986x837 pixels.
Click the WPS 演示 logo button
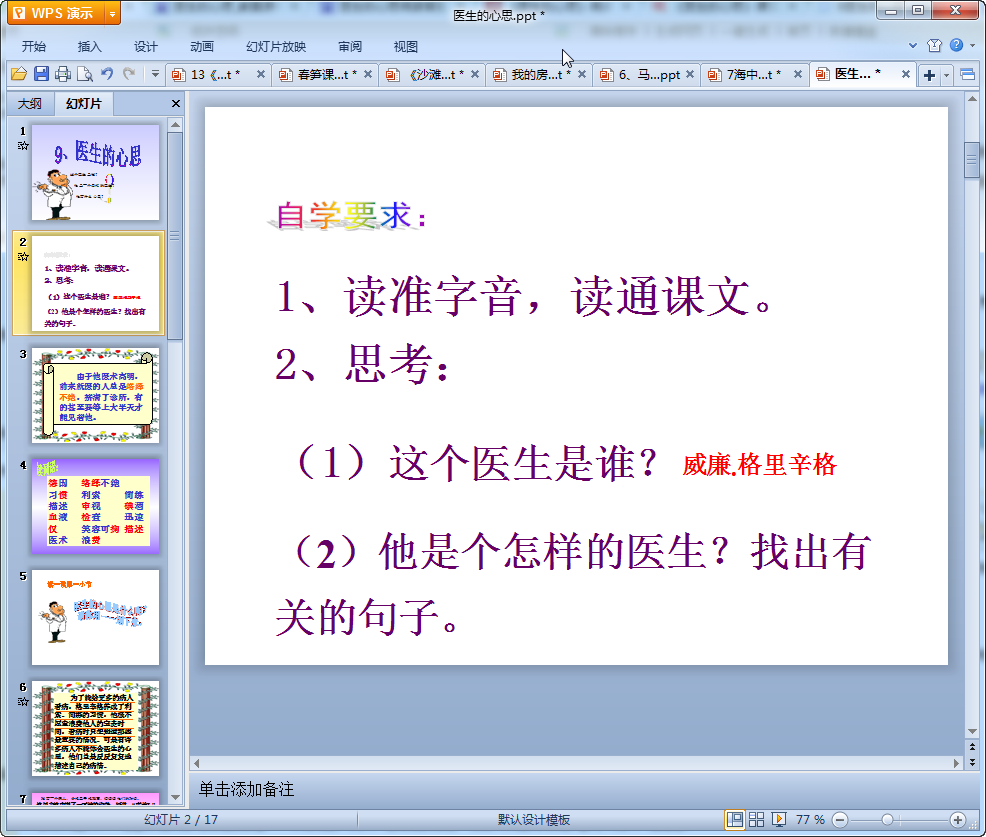(x=56, y=13)
